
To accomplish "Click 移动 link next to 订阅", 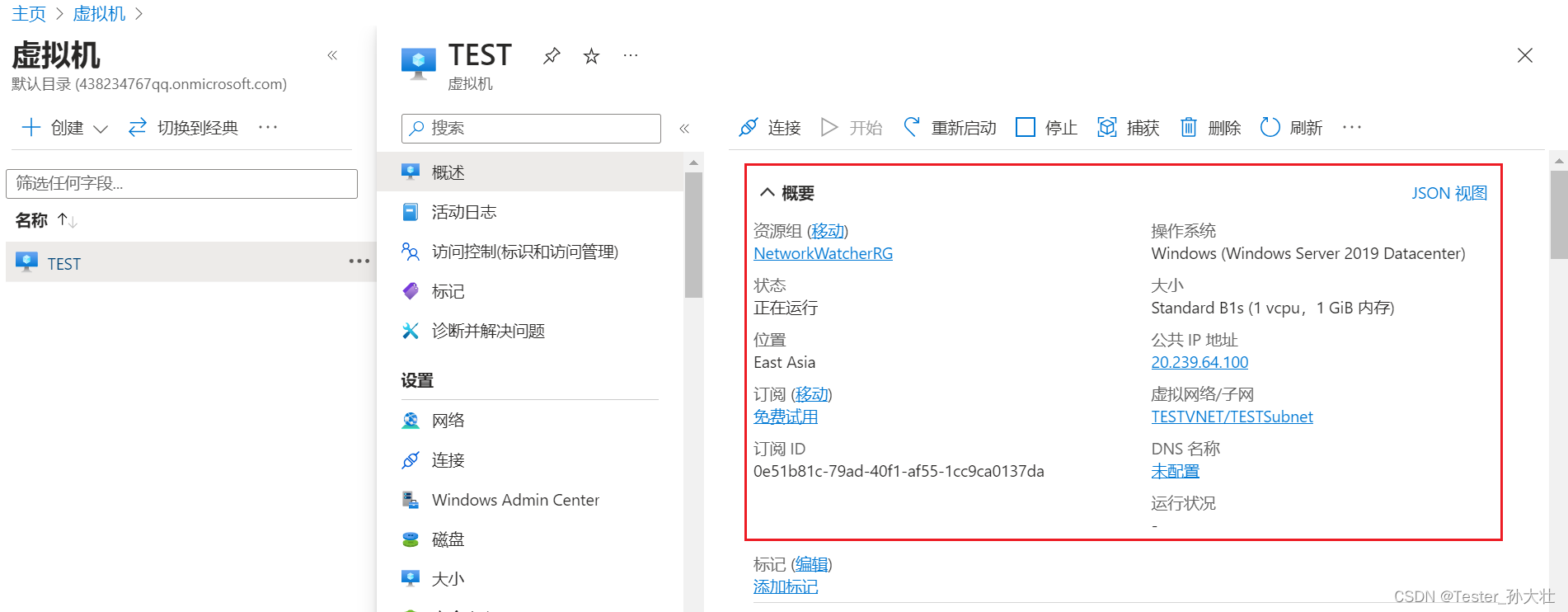I will click(812, 394).
